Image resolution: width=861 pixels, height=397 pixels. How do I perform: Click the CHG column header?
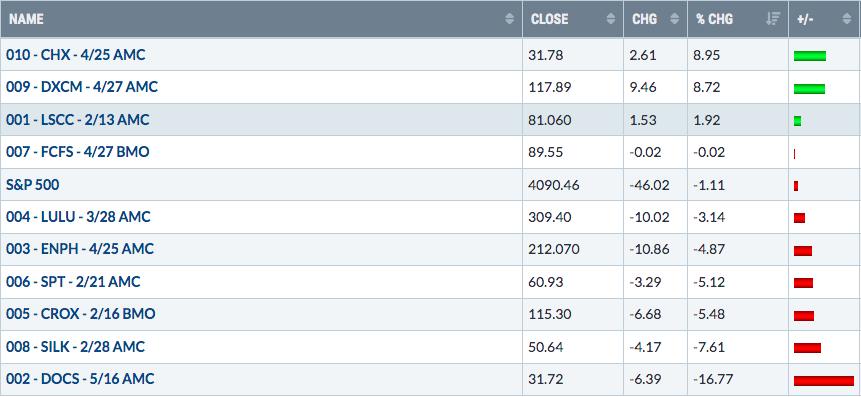[x=645, y=19]
